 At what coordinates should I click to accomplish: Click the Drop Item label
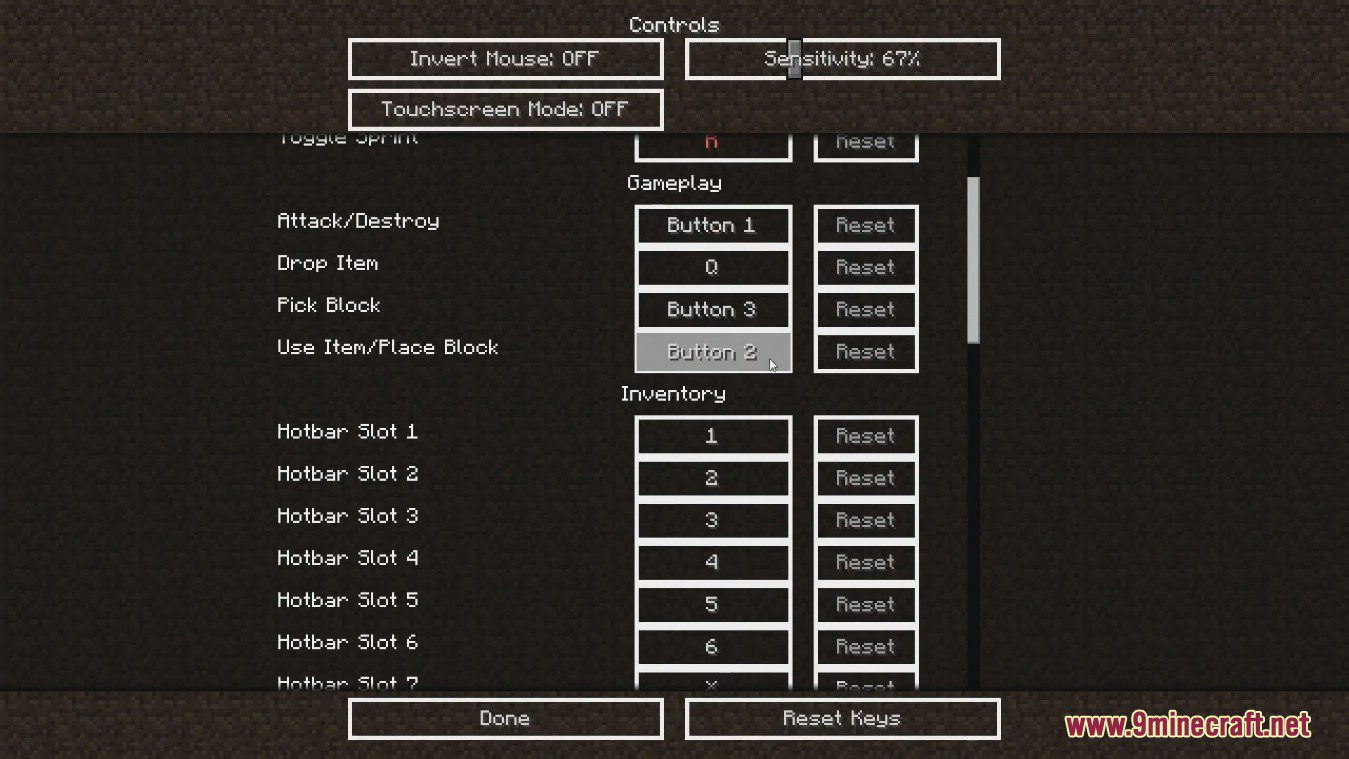[x=328, y=264]
